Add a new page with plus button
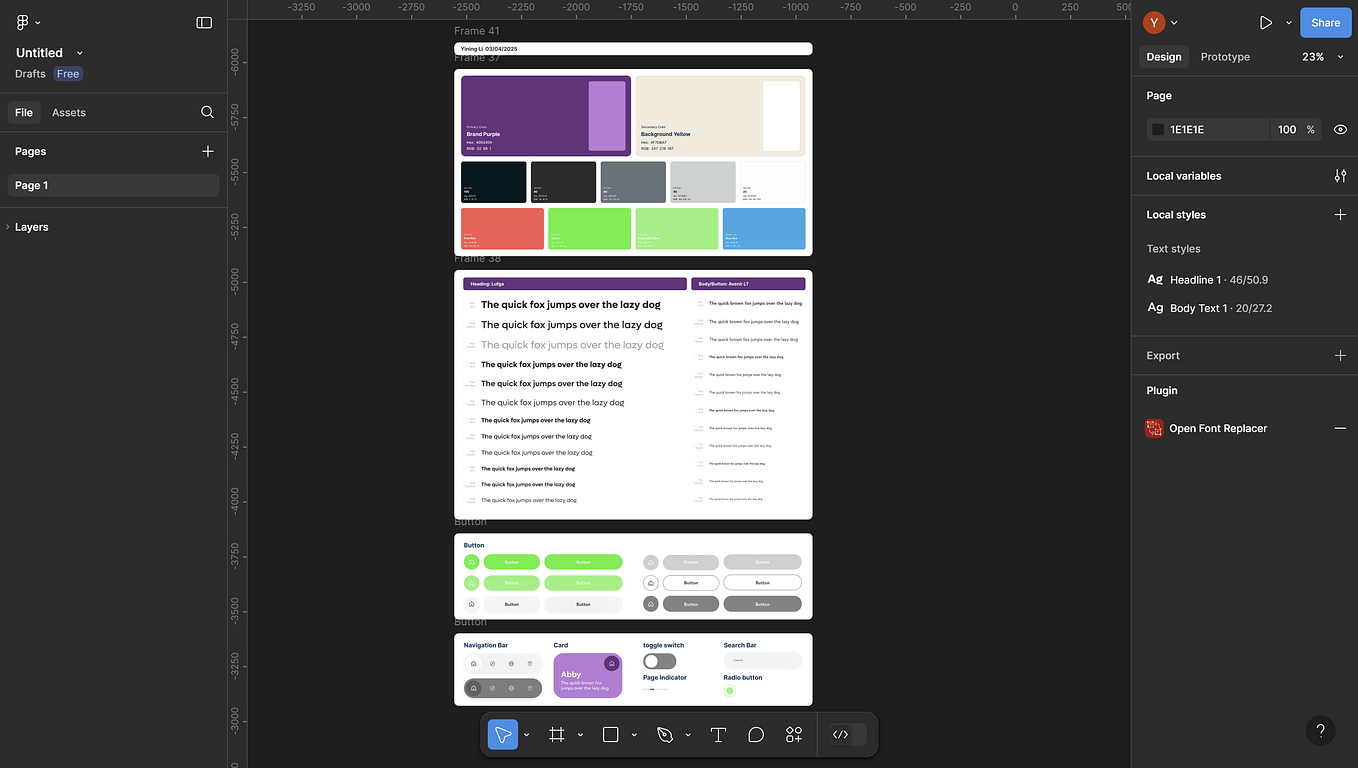 point(207,151)
